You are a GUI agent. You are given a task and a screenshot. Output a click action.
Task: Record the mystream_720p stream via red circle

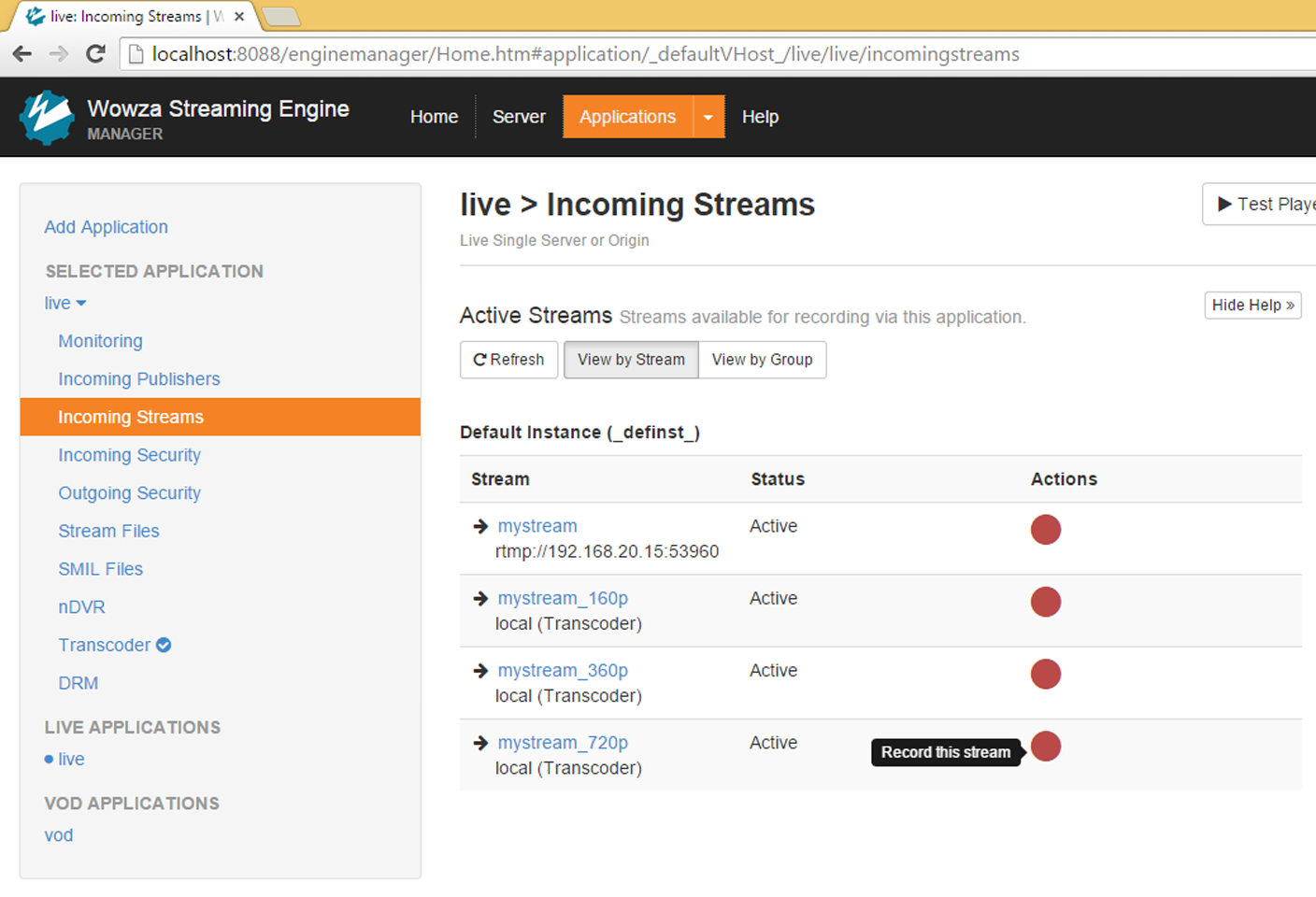click(1045, 747)
